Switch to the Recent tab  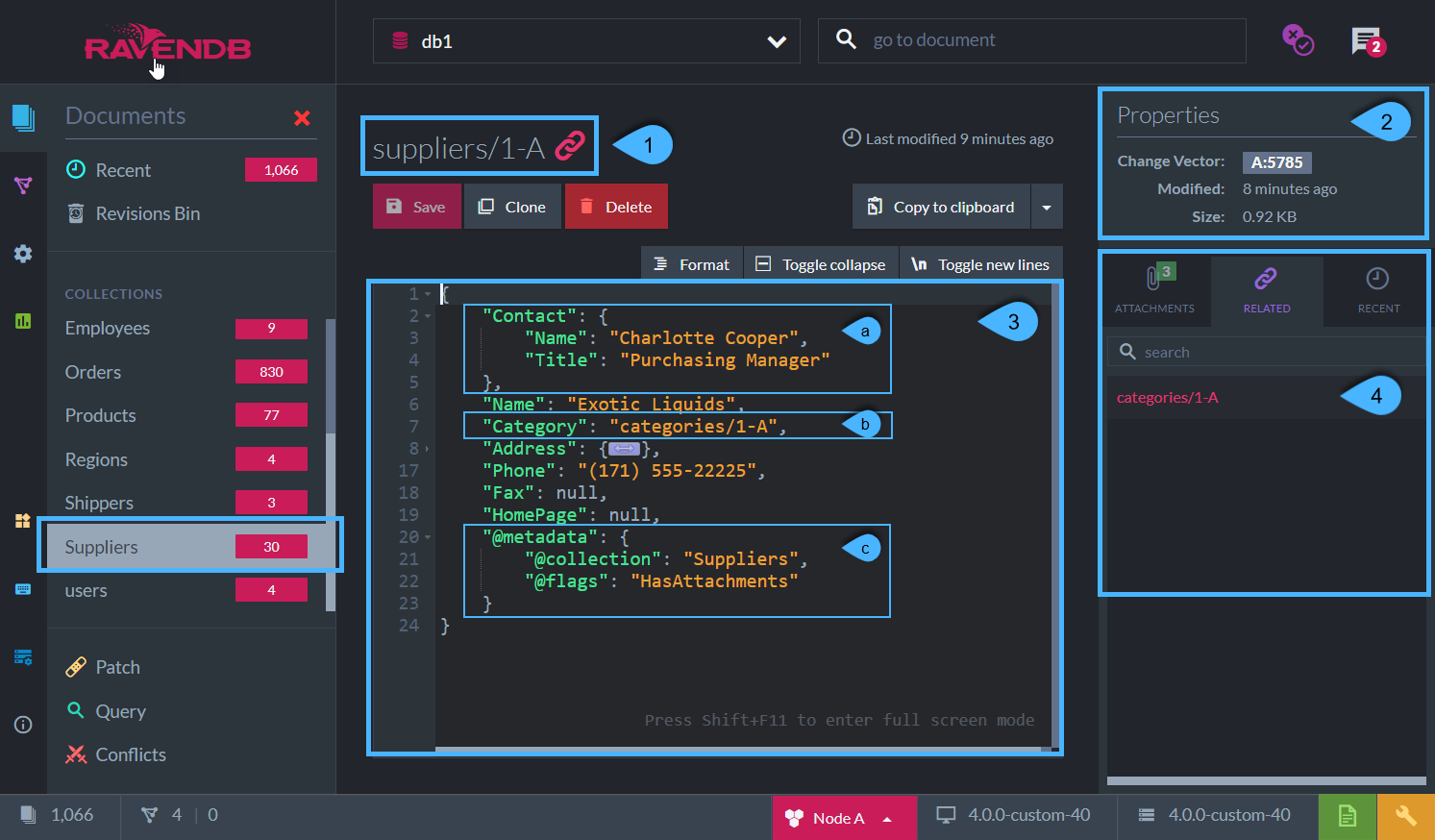pos(1378,290)
